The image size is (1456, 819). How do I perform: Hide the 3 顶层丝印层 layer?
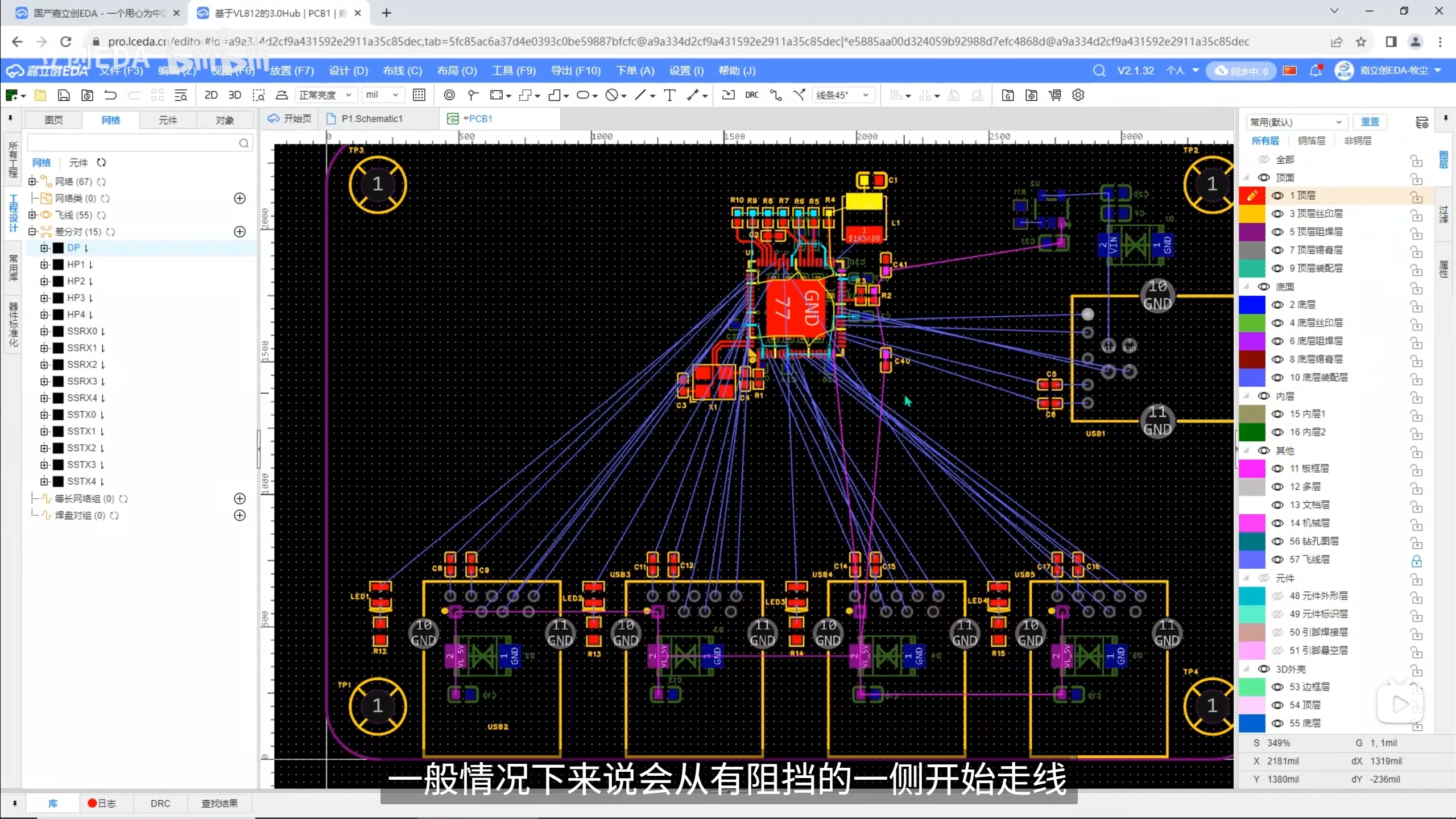[x=1277, y=214]
